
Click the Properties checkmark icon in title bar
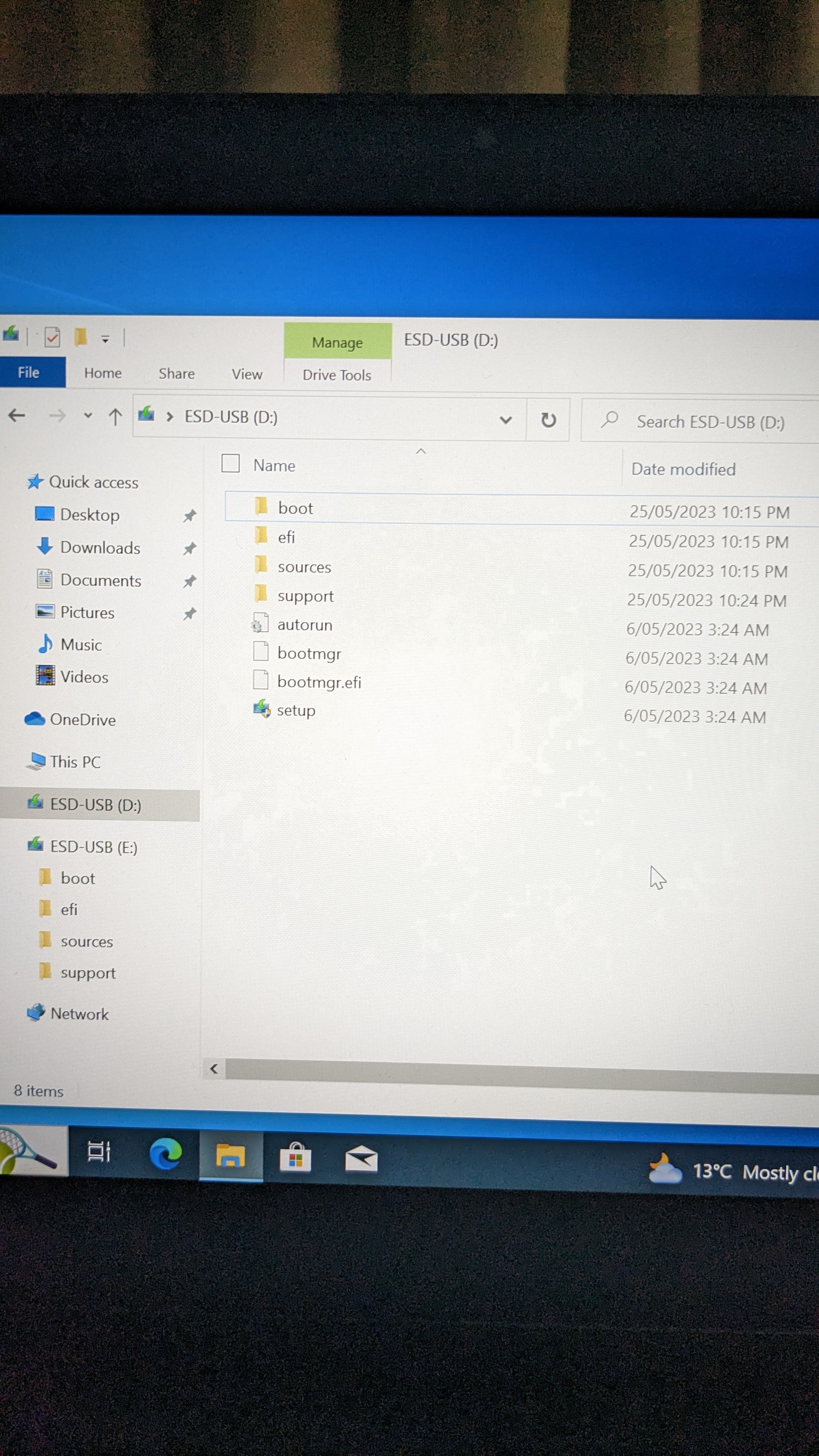52,337
